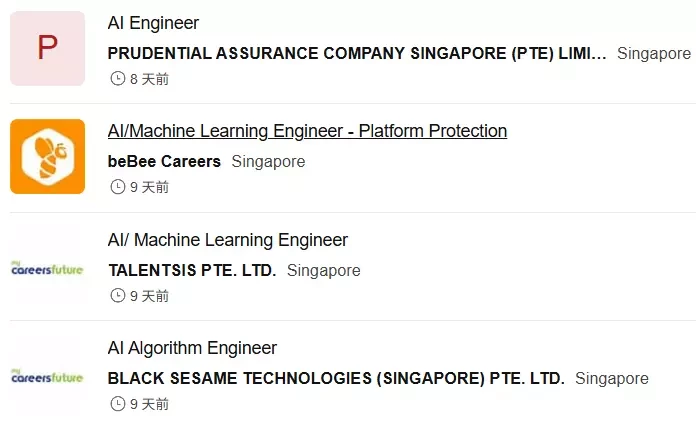This screenshot has width=696, height=421.
Task: Click PRUDENTIAL ASSURANCE COMPANY SINGAPORE company name
Action: [x=357, y=53]
